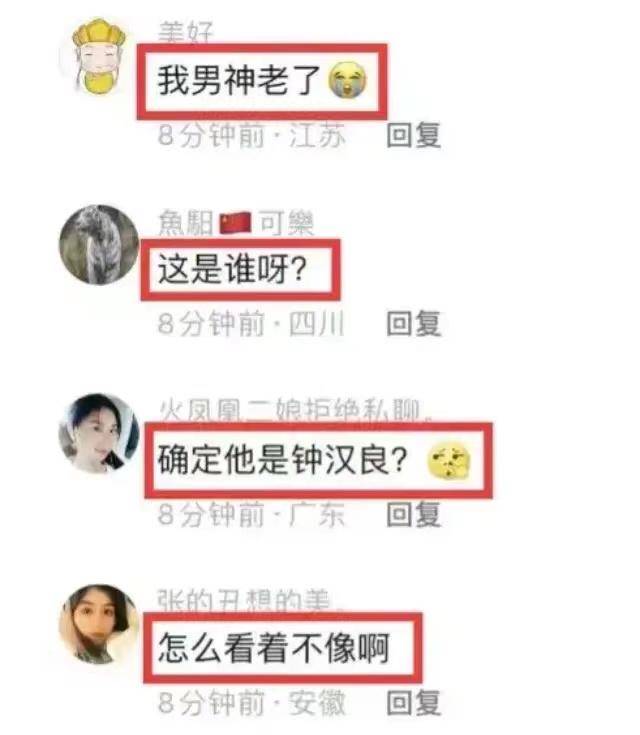This screenshot has height=735, width=640.
Task: Open avatar of user 火凤凰二娘拒绝私聊
Action: 99,433
